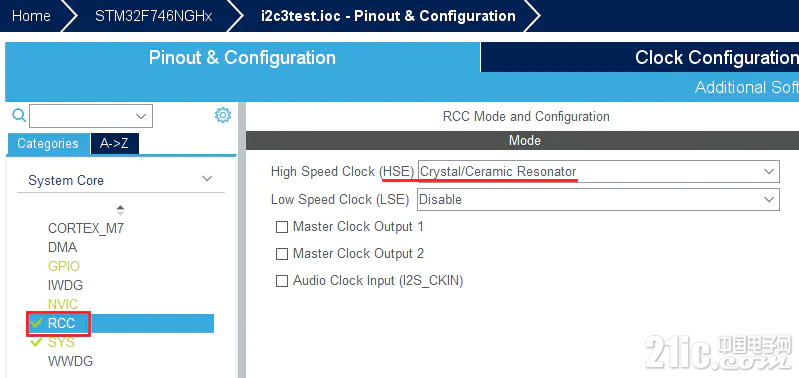The width and height of the screenshot is (799, 378).
Task: Select NVIC in System Core list
Action: coord(63,304)
